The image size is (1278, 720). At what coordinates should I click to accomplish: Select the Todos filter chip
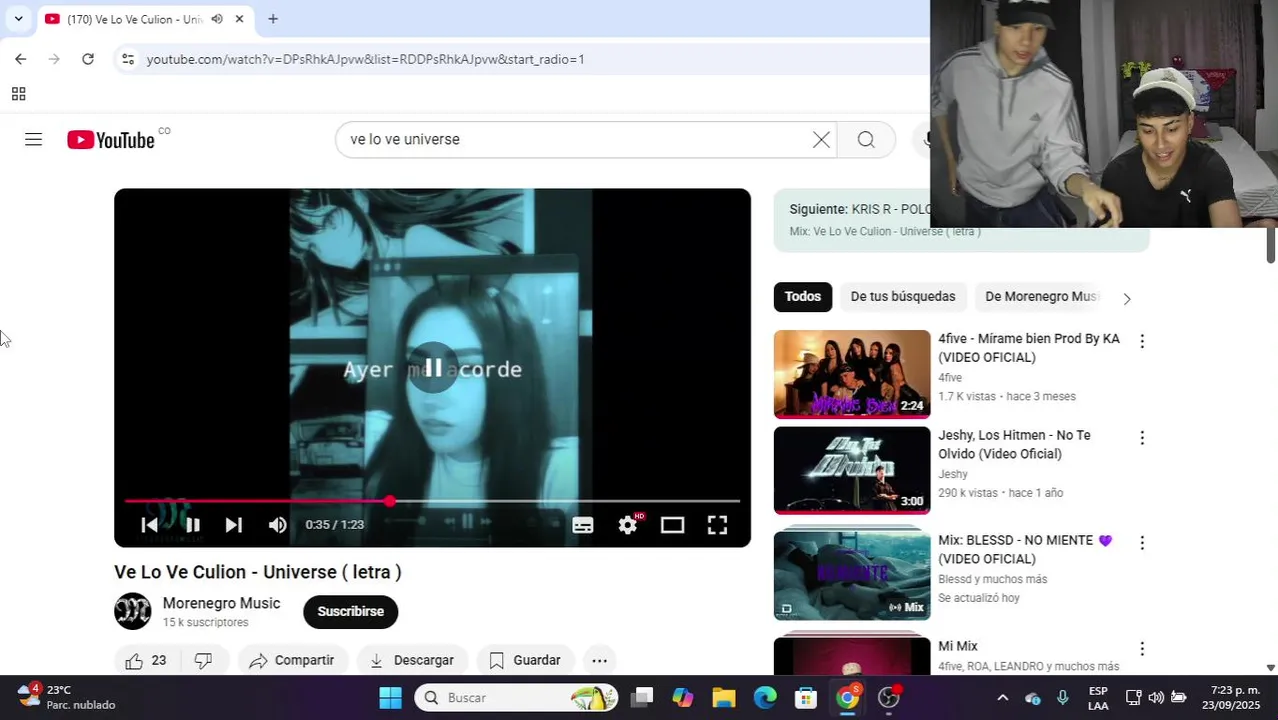click(802, 297)
